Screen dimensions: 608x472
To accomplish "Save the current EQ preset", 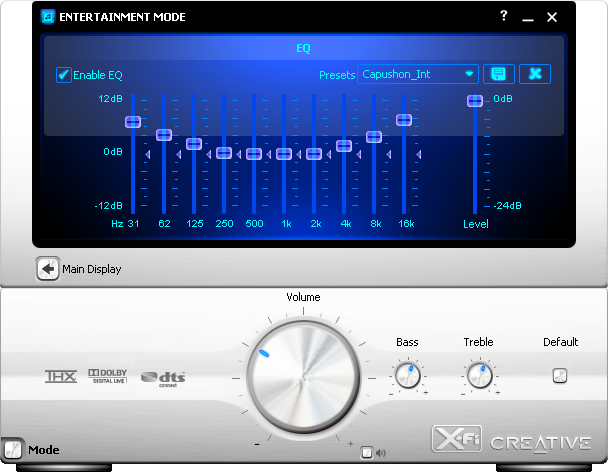I will tap(499, 74).
